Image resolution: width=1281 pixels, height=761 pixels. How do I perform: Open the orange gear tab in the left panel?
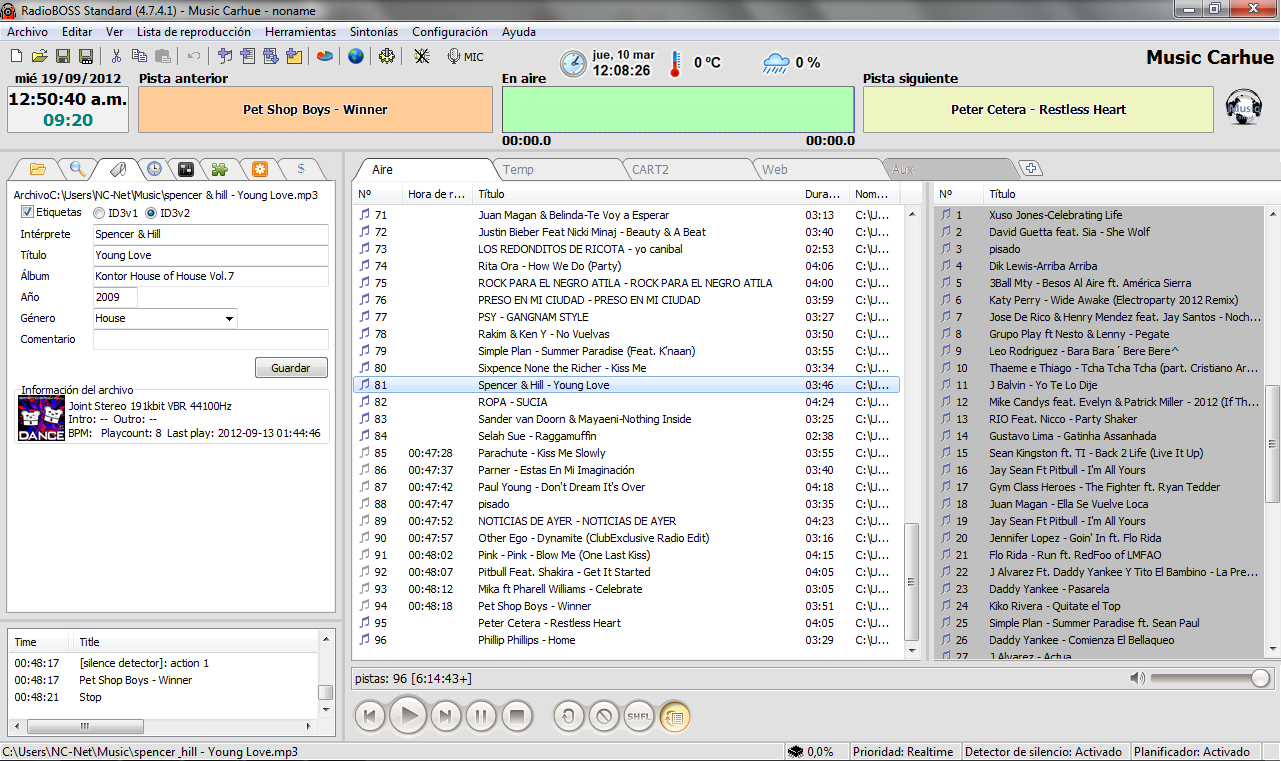coord(259,168)
